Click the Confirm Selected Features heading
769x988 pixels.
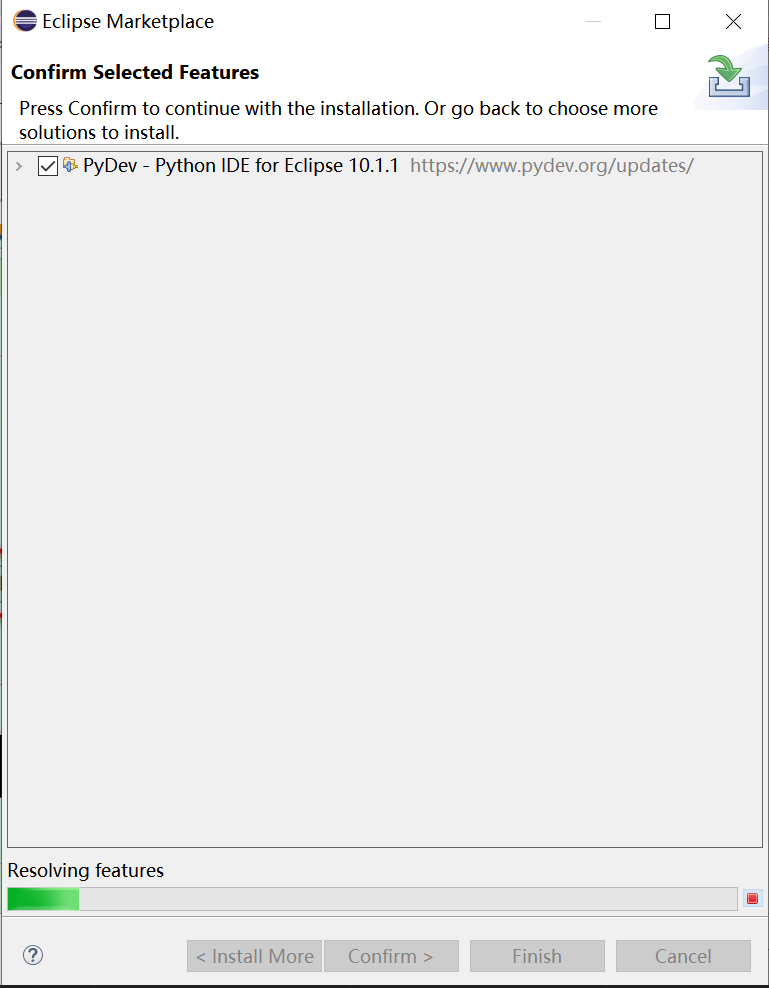point(134,73)
